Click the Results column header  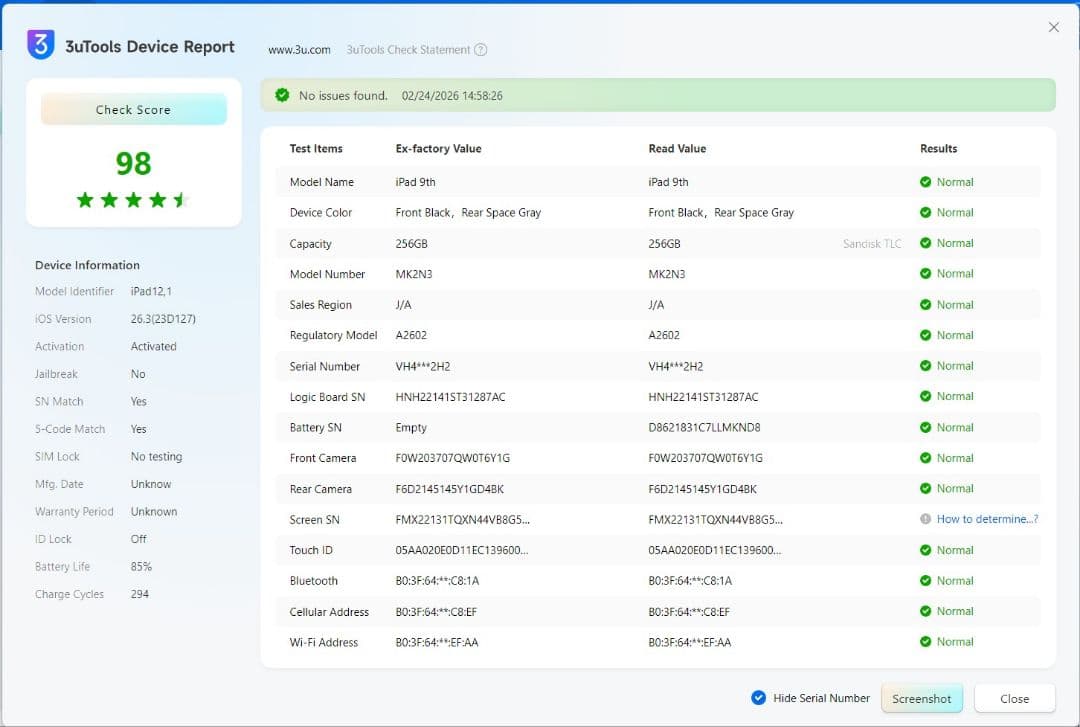(938, 148)
